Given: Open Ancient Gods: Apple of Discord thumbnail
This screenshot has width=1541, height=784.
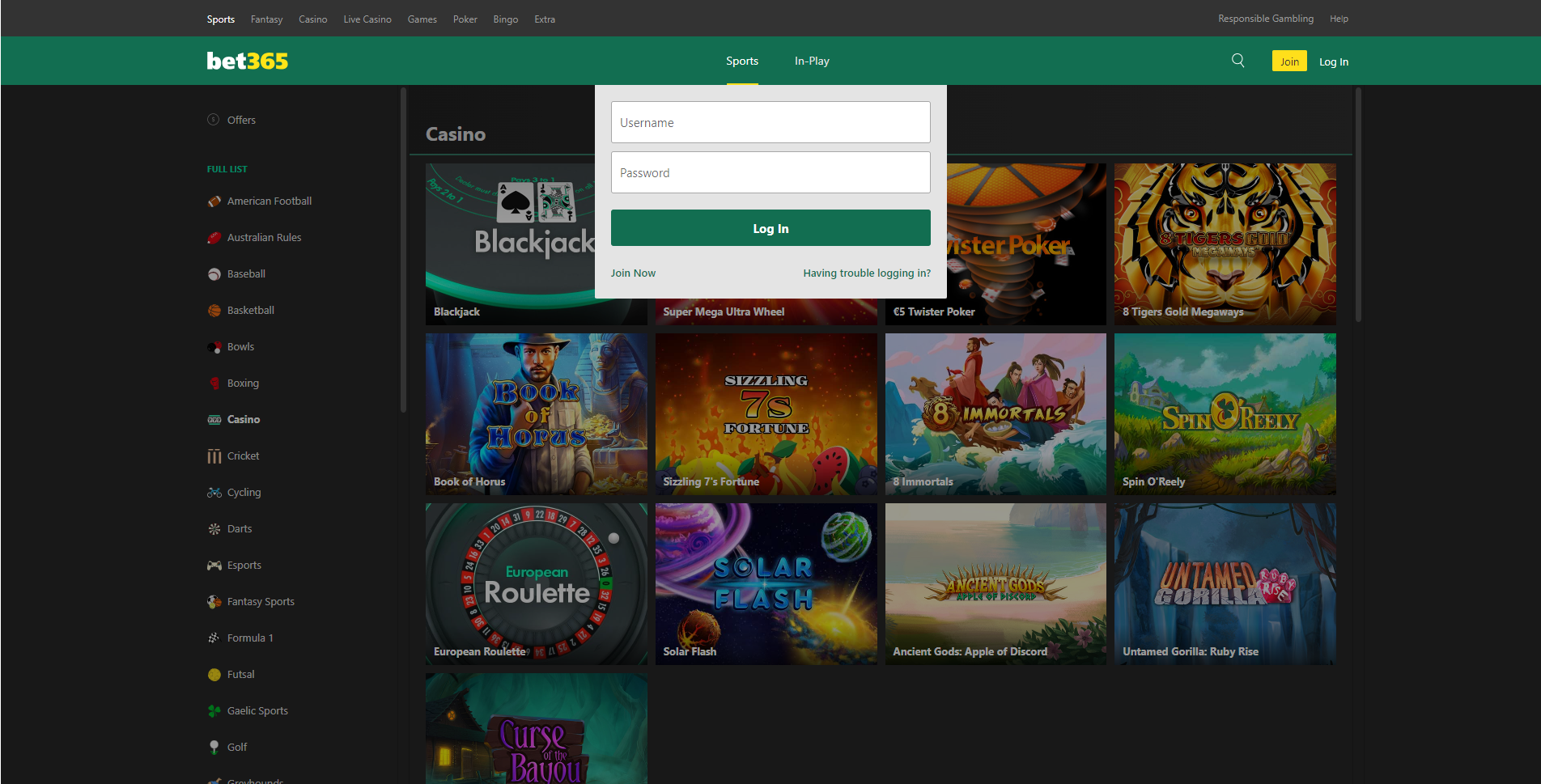Looking at the screenshot, I should point(995,584).
